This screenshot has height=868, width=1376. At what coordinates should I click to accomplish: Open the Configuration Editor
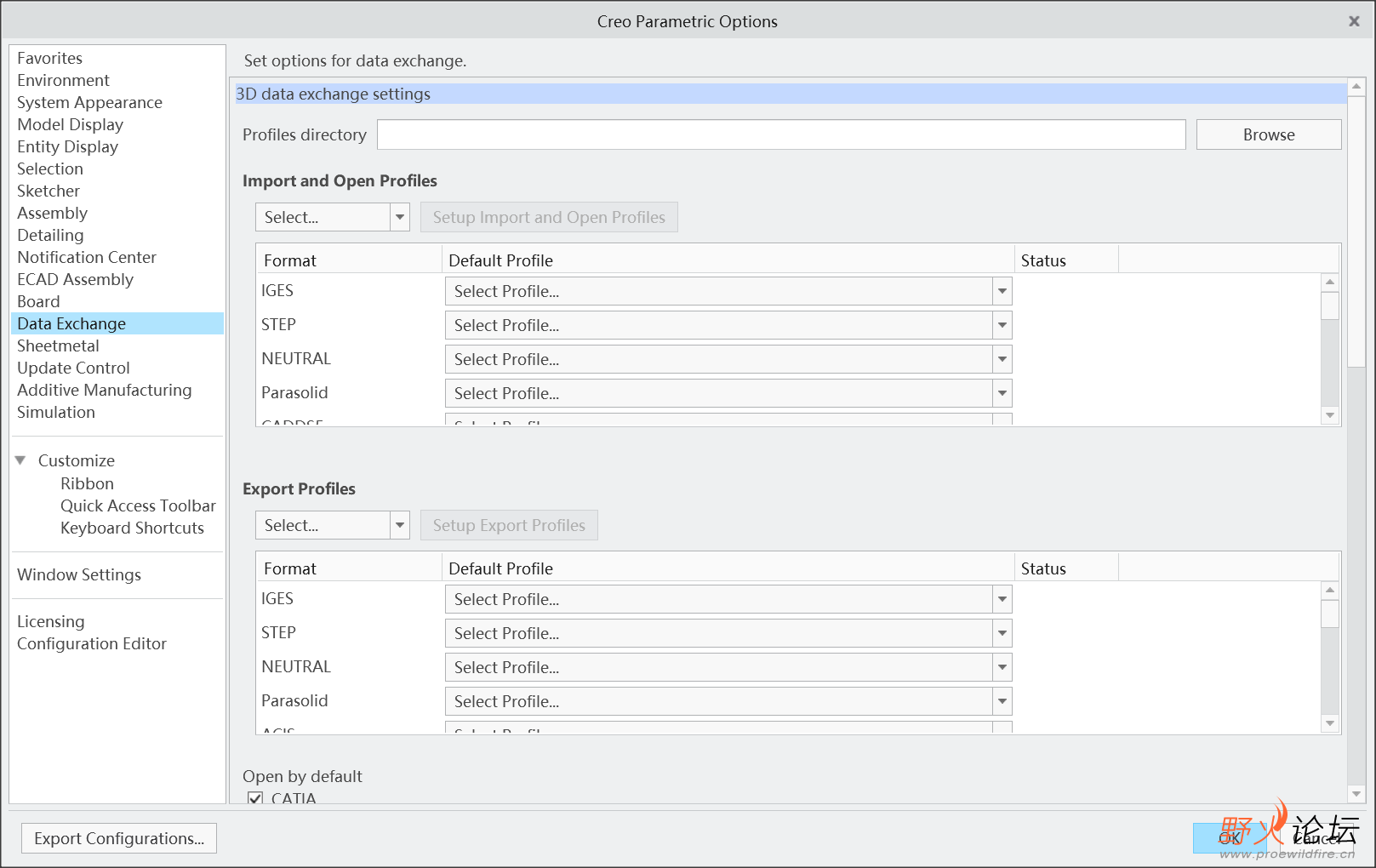[x=92, y=643]
